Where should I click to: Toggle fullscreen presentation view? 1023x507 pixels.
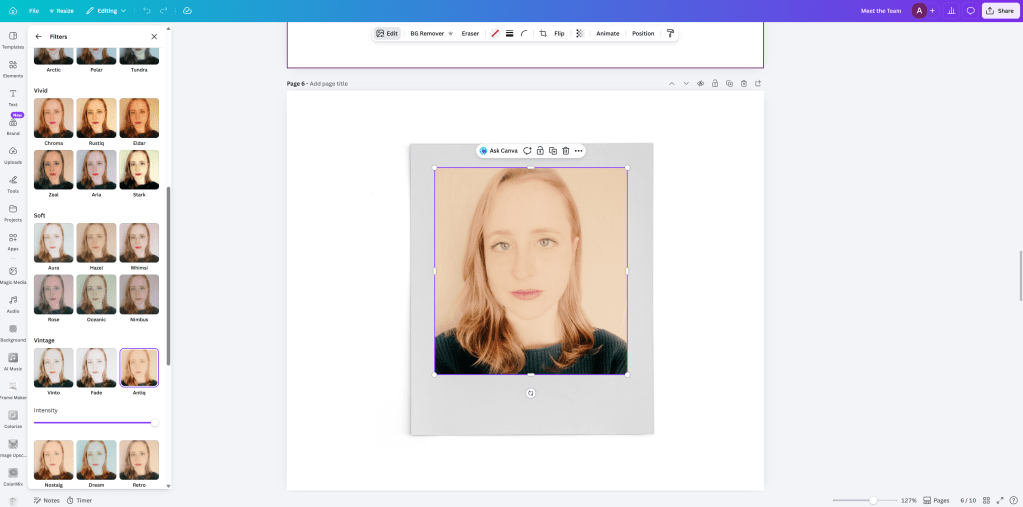pos(1000,500)
